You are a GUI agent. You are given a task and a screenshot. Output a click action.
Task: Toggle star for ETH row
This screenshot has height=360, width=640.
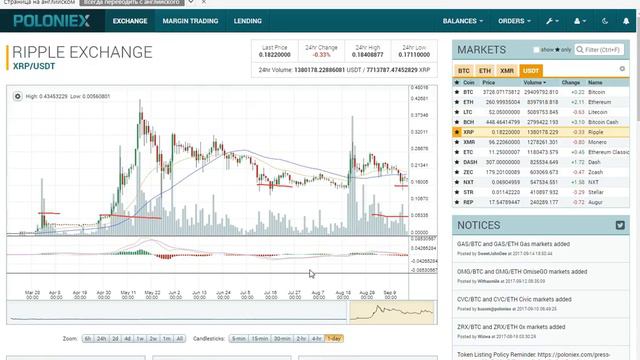pyautogui.click(x=457, y=102)
